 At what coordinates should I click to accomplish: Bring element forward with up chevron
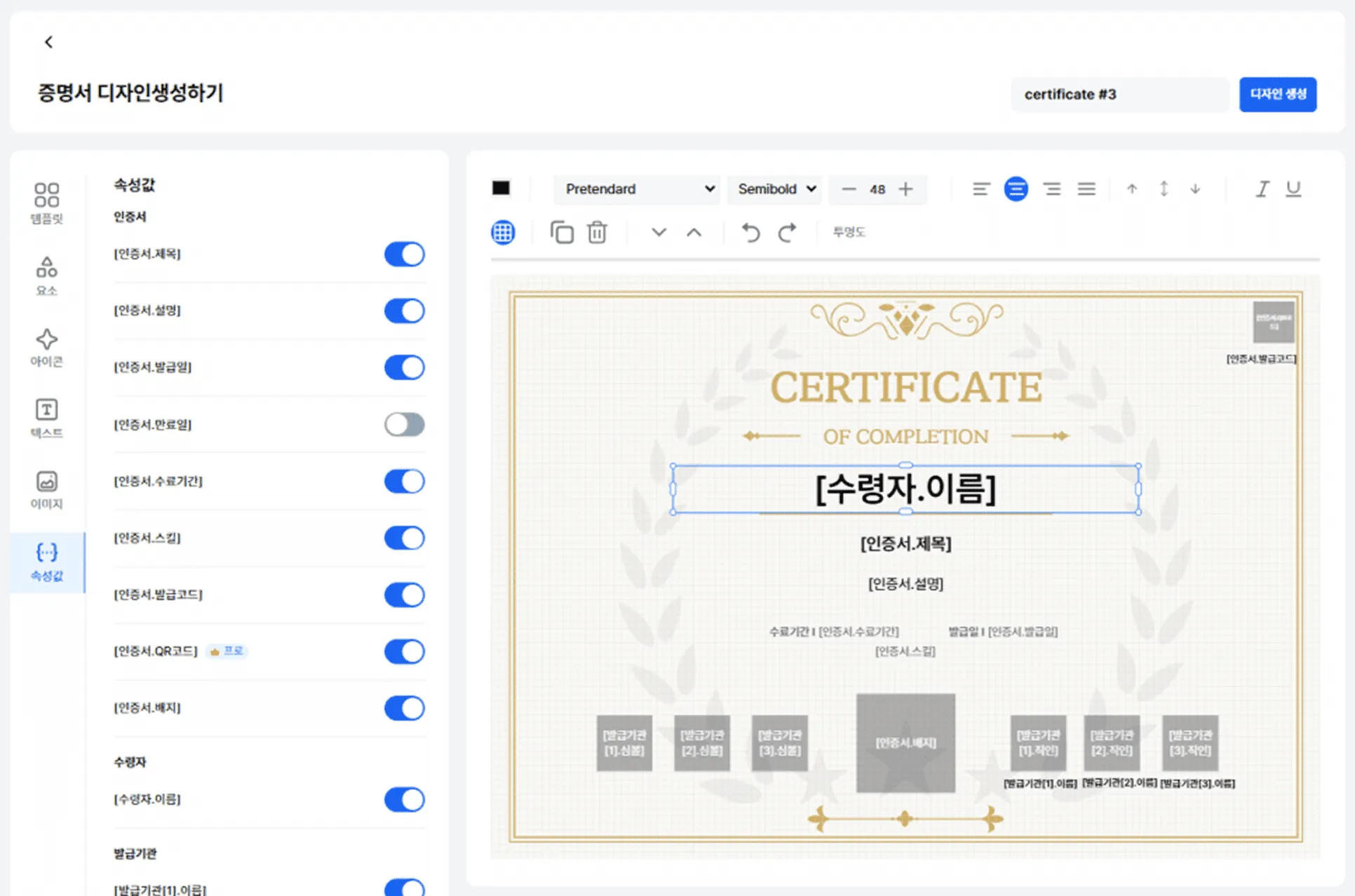click(694, 232)
